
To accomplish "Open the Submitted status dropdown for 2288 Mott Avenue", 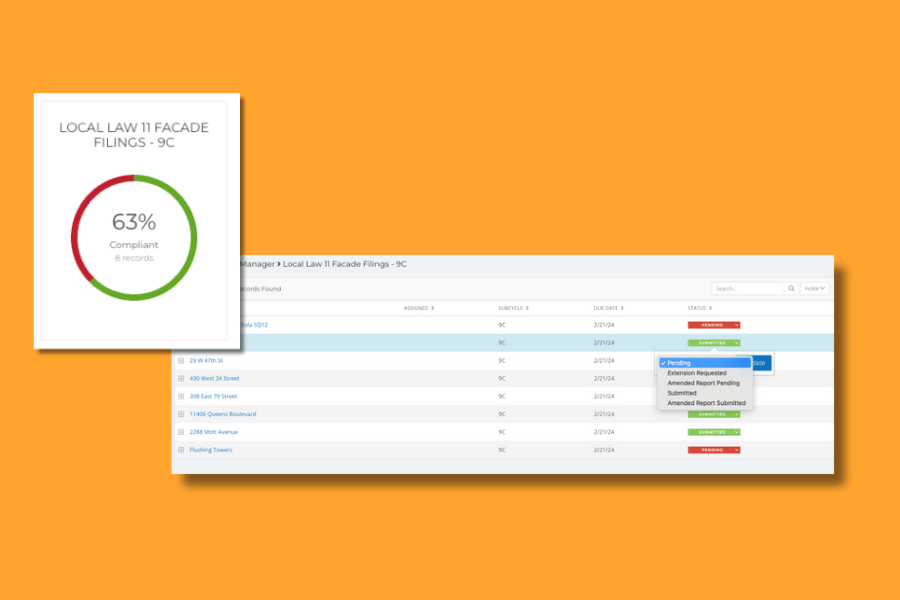I will click(714, 432).
